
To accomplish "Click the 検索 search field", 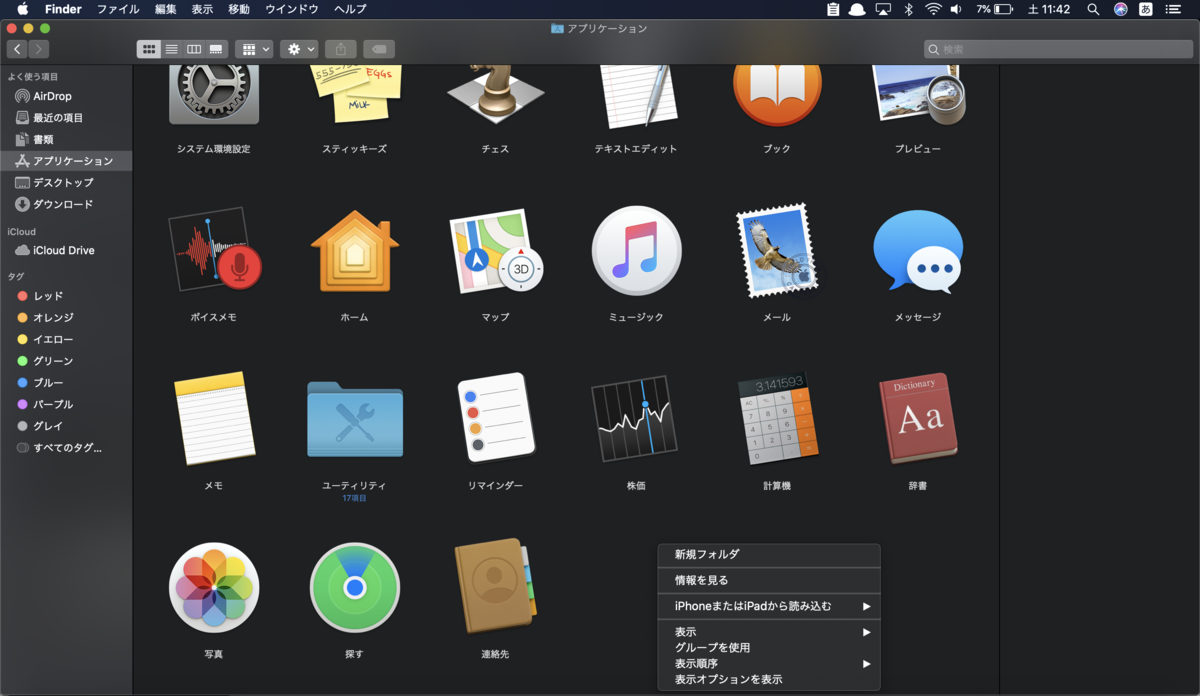I will tap(1057, 49).
